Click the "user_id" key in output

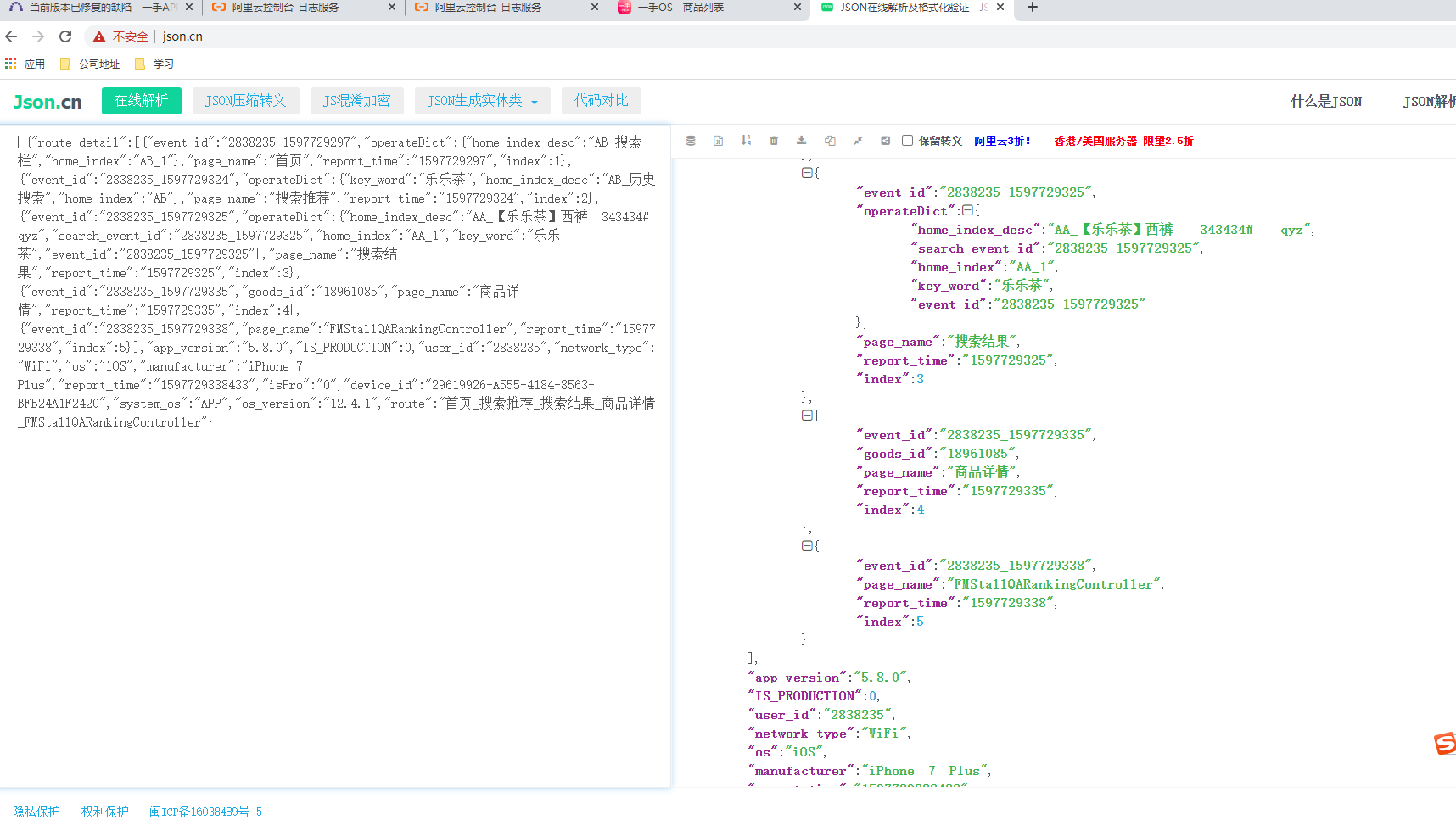pos(782,715)
